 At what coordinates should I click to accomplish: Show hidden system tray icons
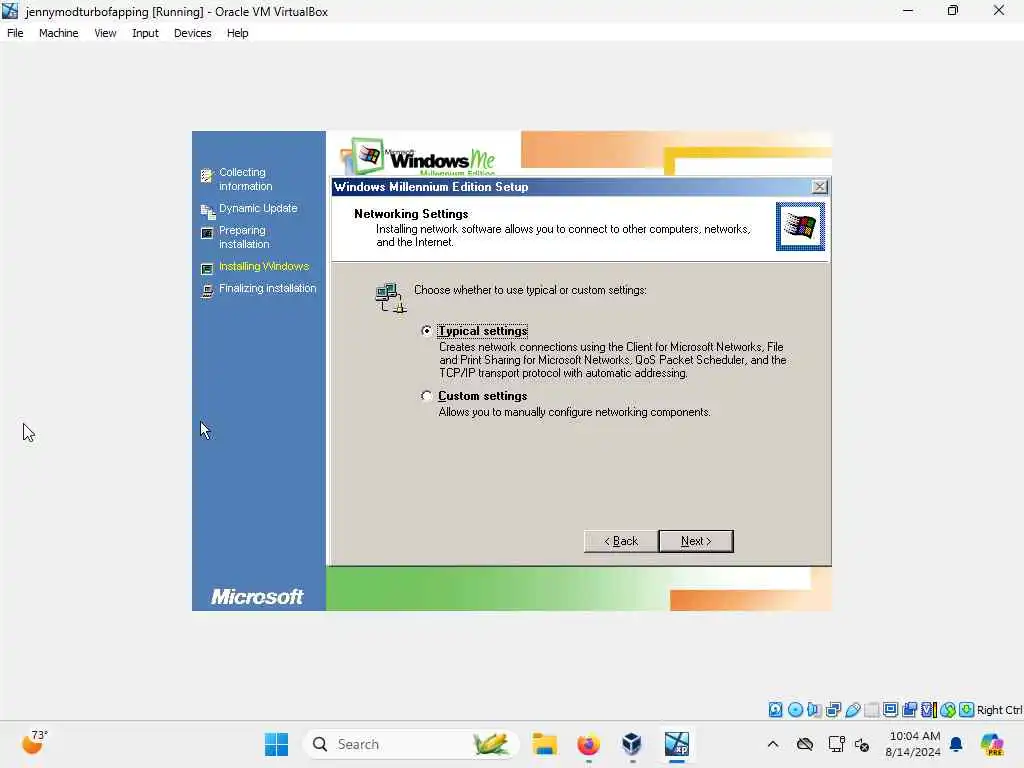pos(773,744)
